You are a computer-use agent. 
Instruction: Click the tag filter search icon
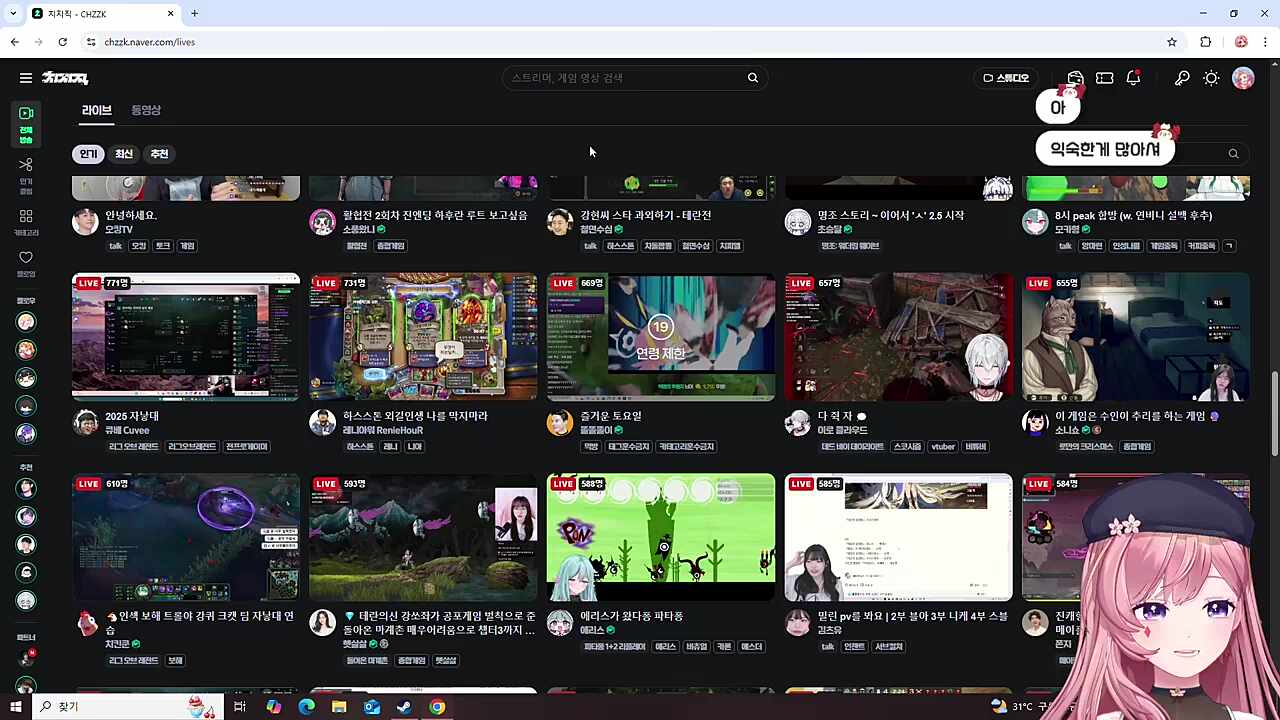[1233, 154]
